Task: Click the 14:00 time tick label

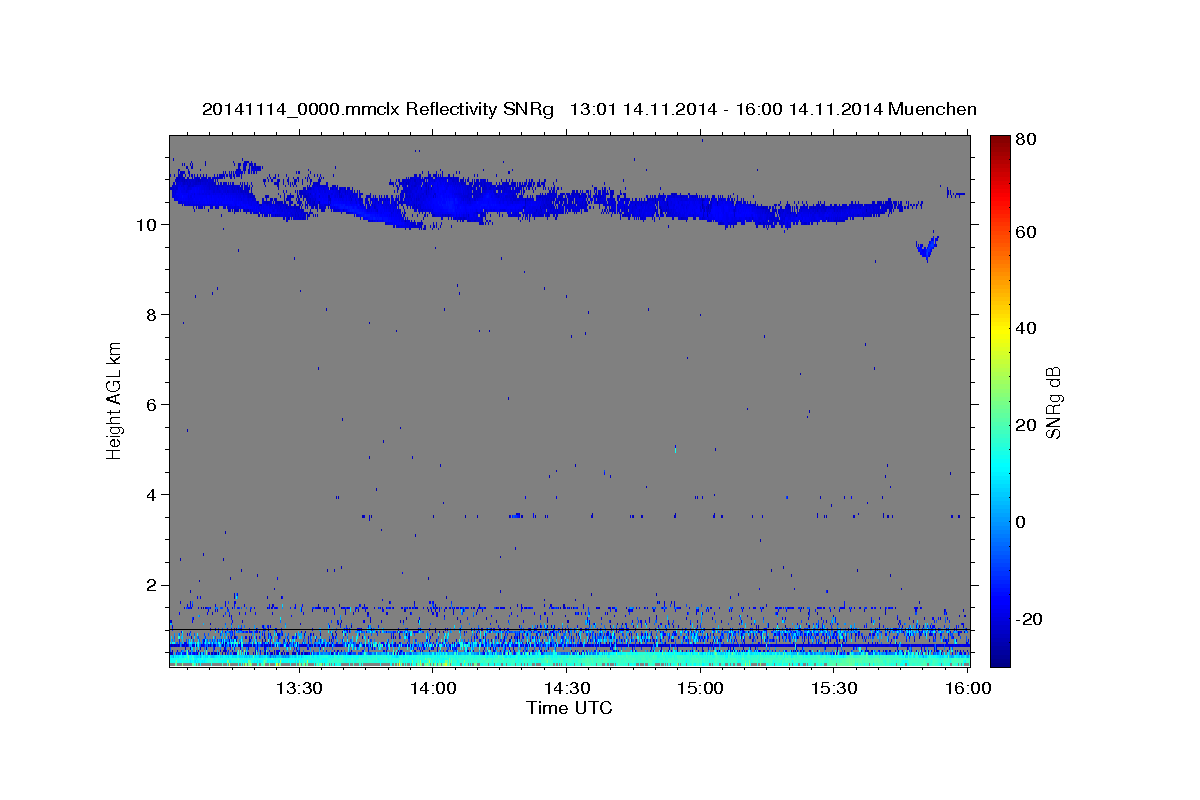Action: coord(433,688)
